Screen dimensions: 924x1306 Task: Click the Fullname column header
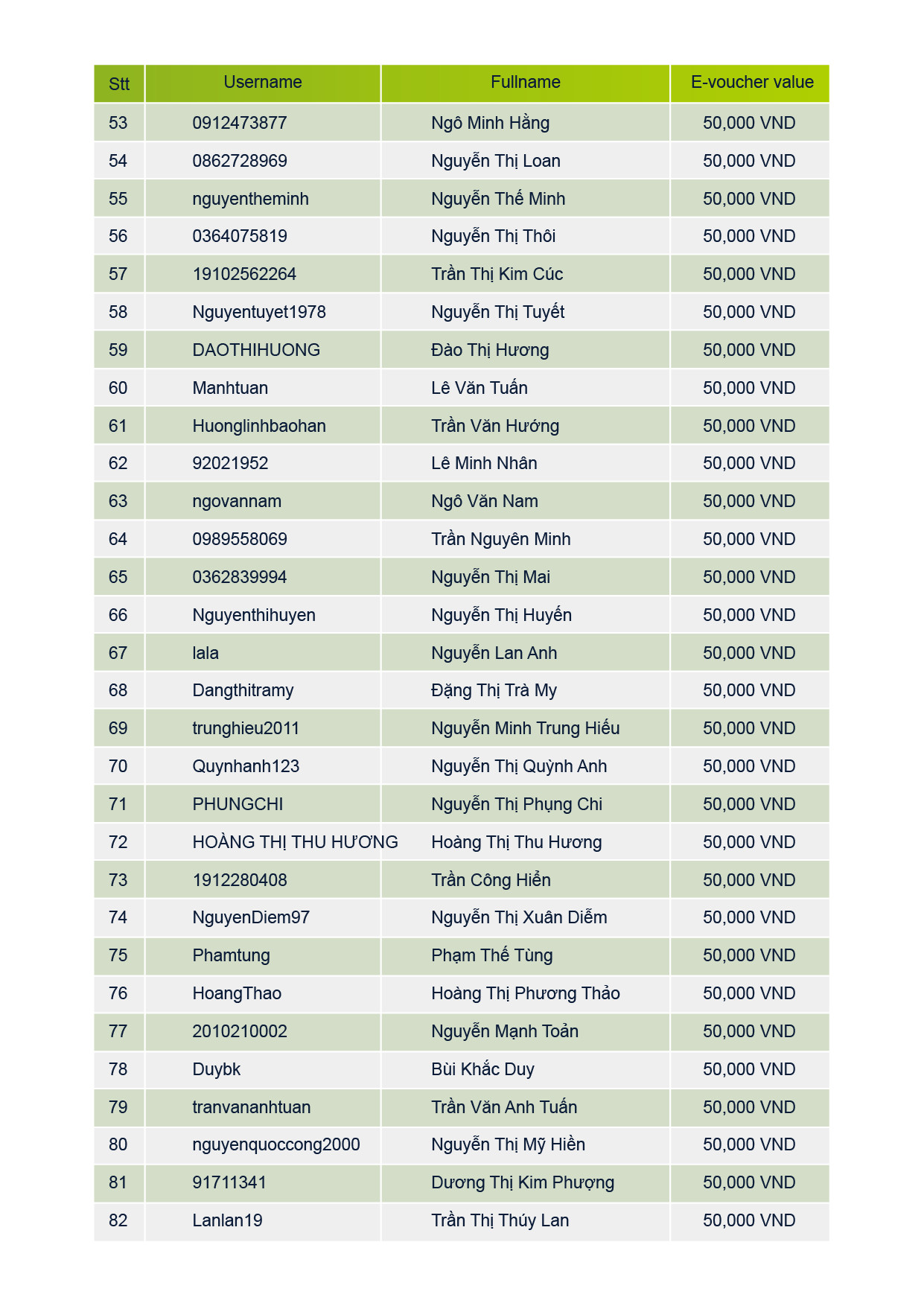pyautogui.click(x=525, y=83)
